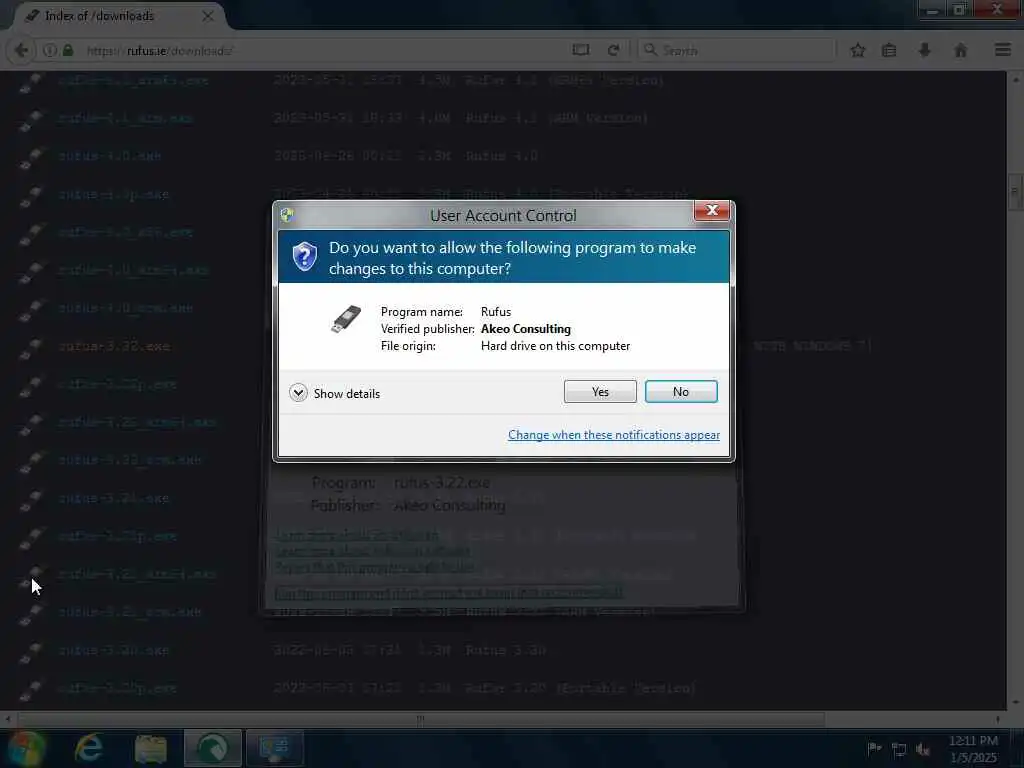Open 'Change when these notifications appear' link
1024x768 pixels.
coord(614,435)
